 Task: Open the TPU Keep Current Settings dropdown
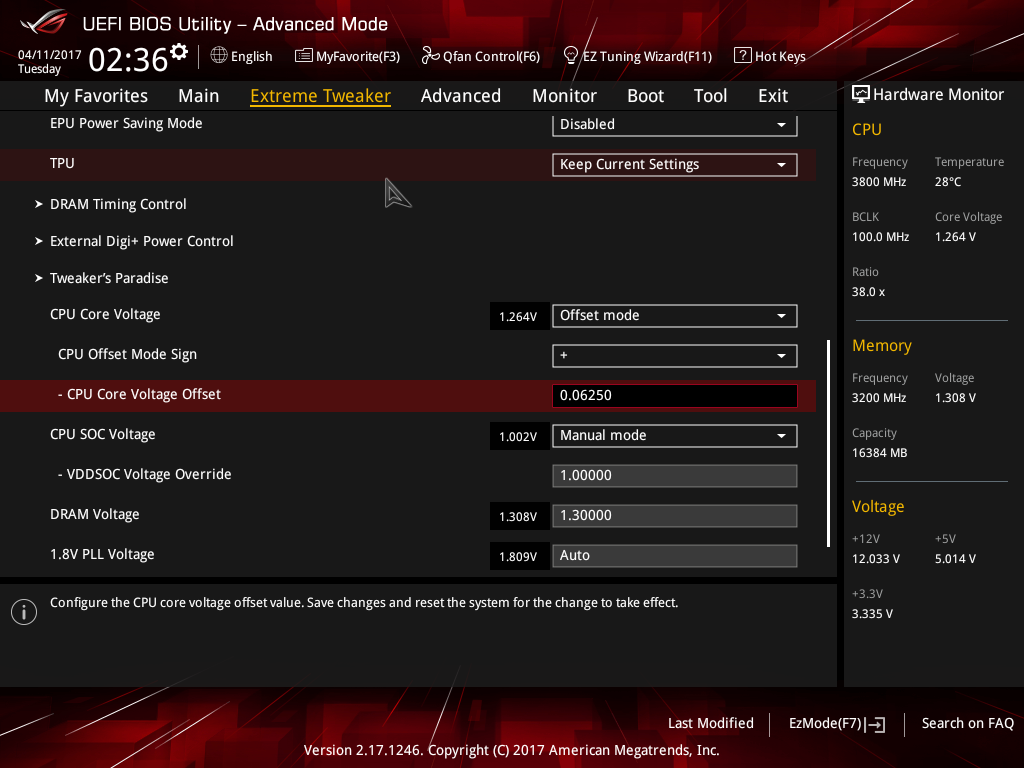pos(675,165)
